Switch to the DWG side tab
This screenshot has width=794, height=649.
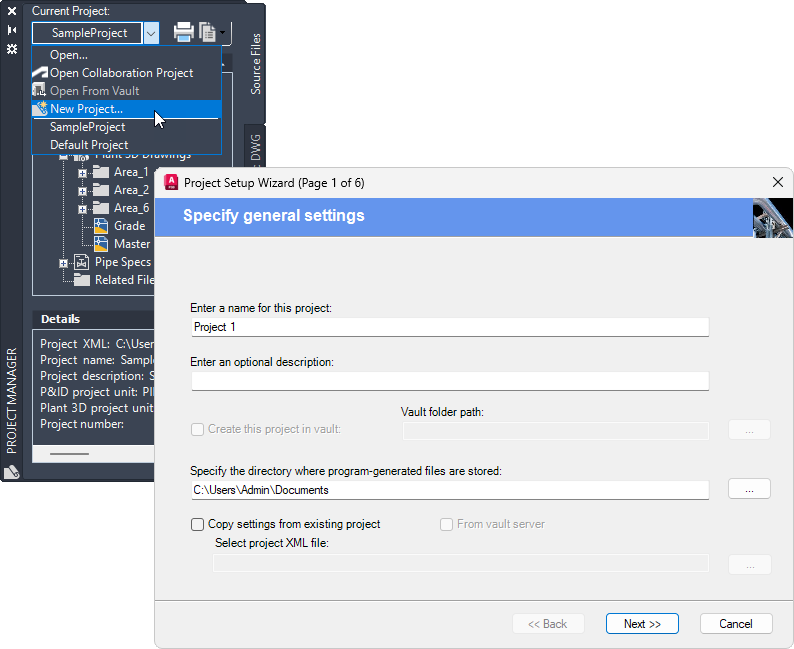click(256, 147)
